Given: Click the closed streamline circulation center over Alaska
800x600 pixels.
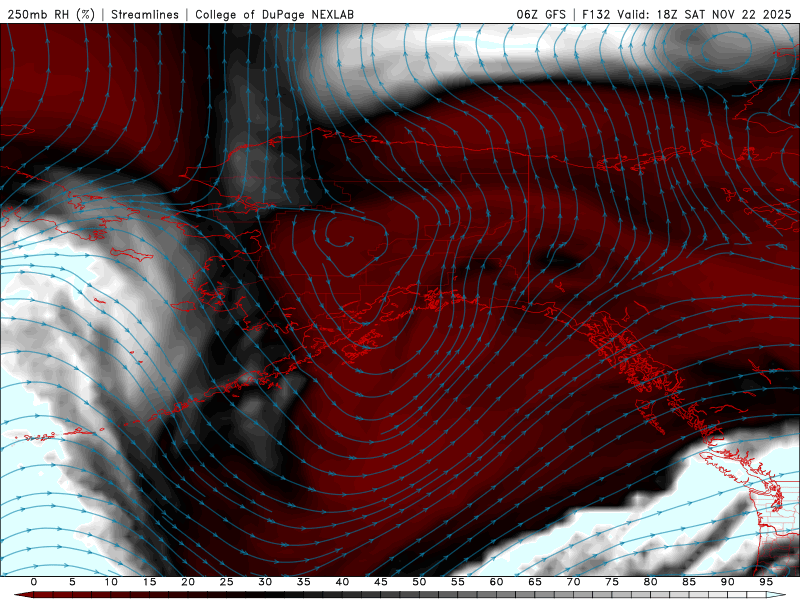Looking at the screenshot, I should coord(345,240).
